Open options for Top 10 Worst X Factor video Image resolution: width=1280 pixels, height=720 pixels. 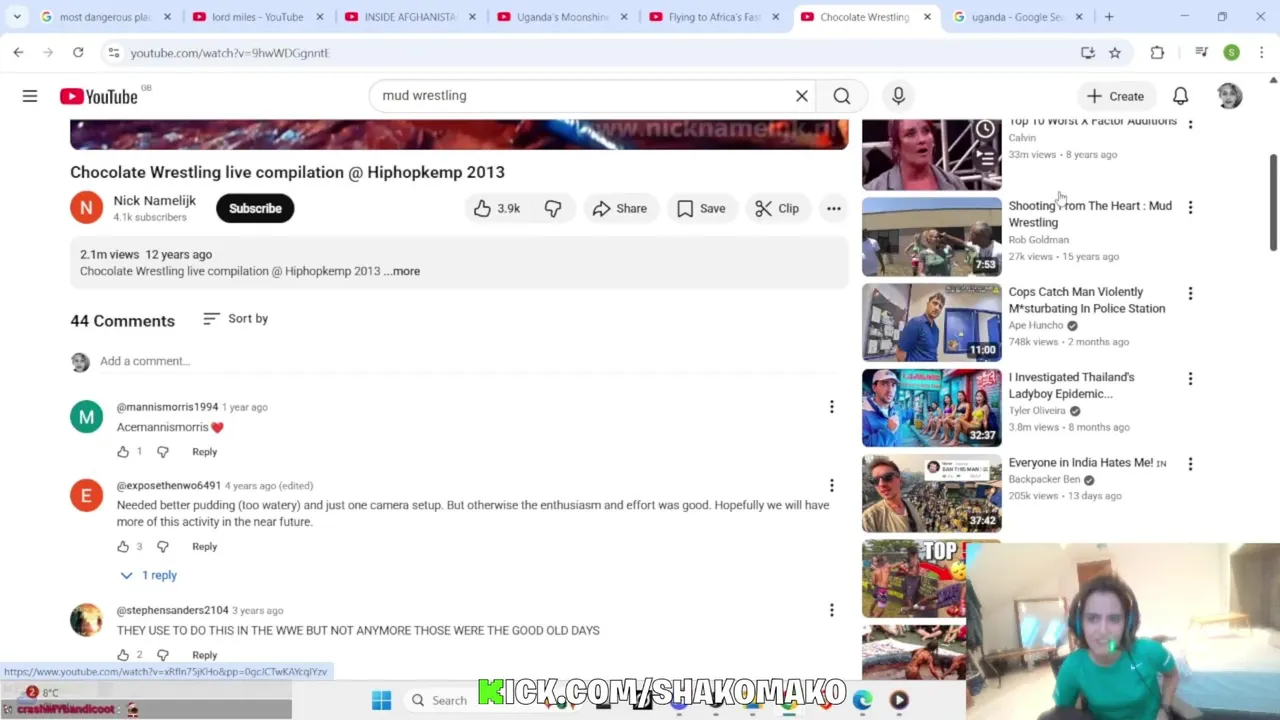[1190, 124]
